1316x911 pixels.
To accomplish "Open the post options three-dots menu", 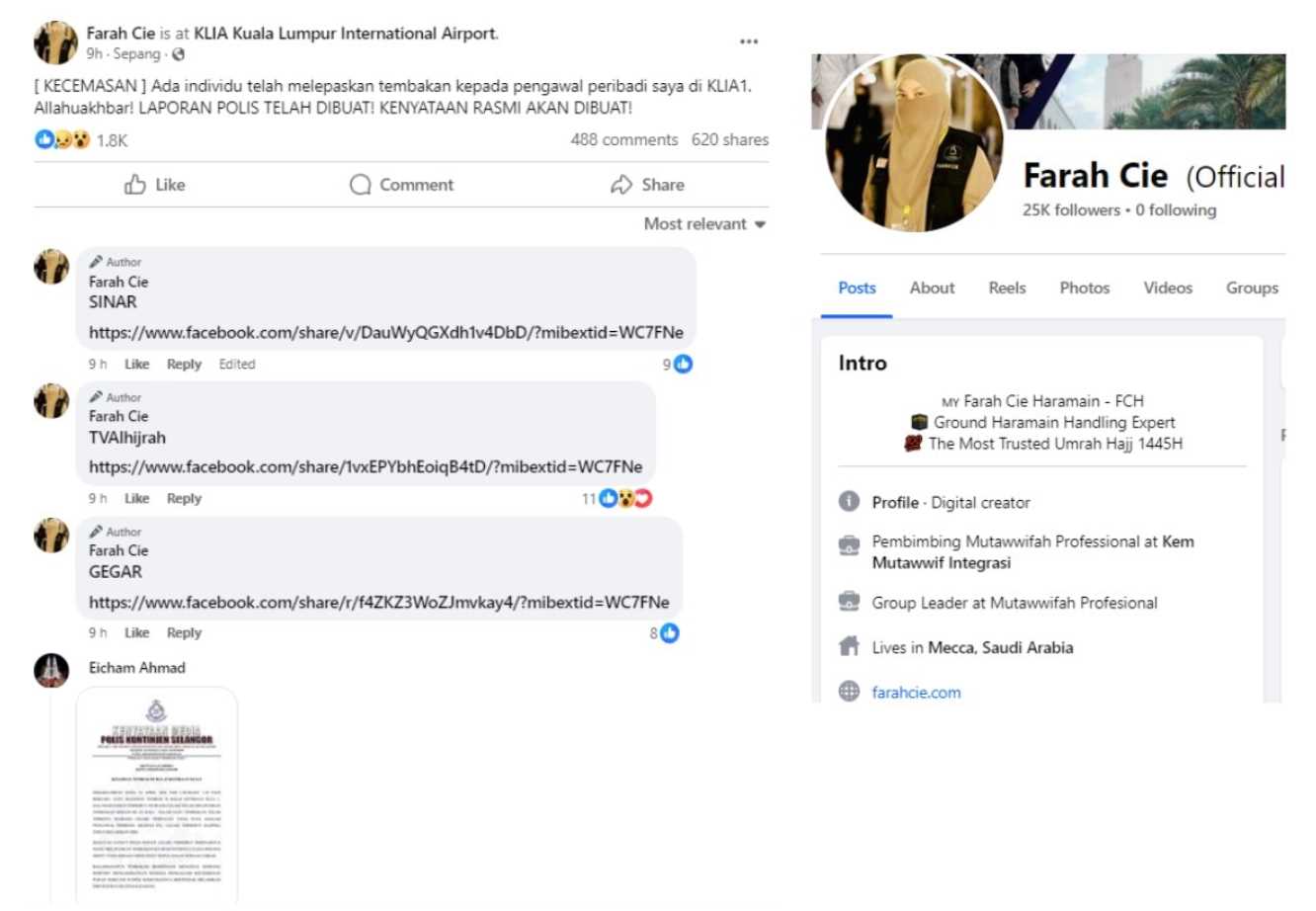I will [749, 41].
